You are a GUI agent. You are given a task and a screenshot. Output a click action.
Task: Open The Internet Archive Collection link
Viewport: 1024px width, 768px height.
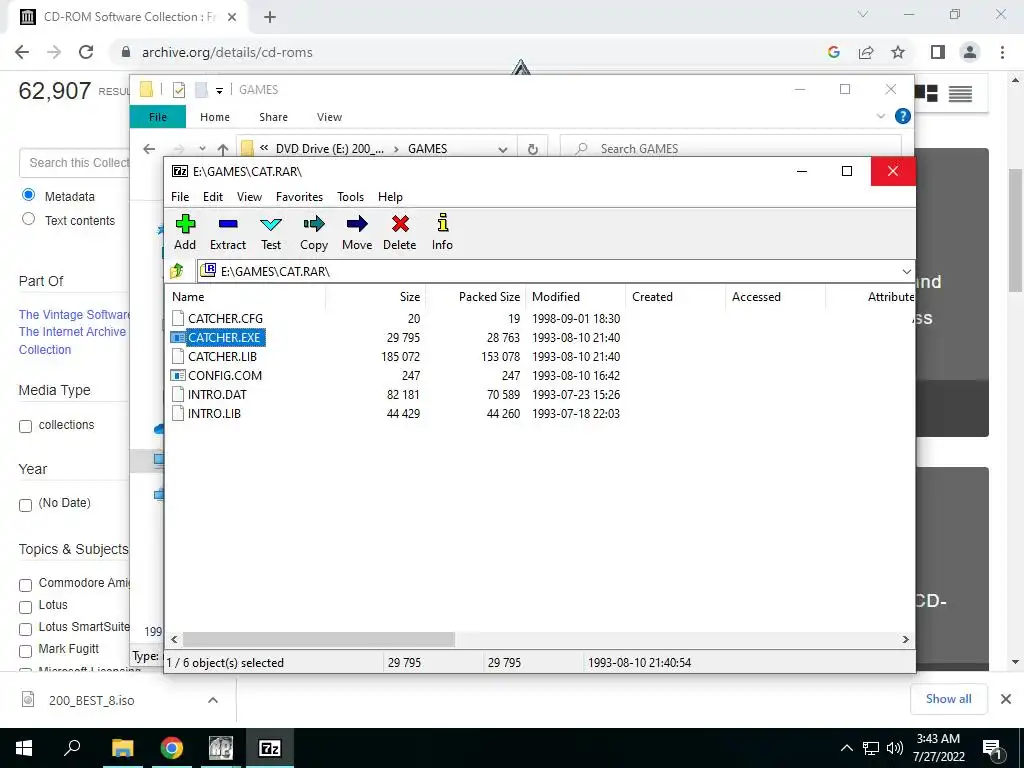(72, 340)
